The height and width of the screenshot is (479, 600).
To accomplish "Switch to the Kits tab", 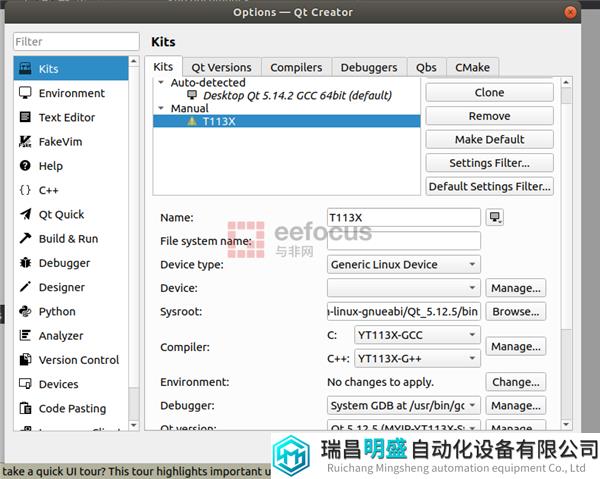I will [x=163, y=67].
